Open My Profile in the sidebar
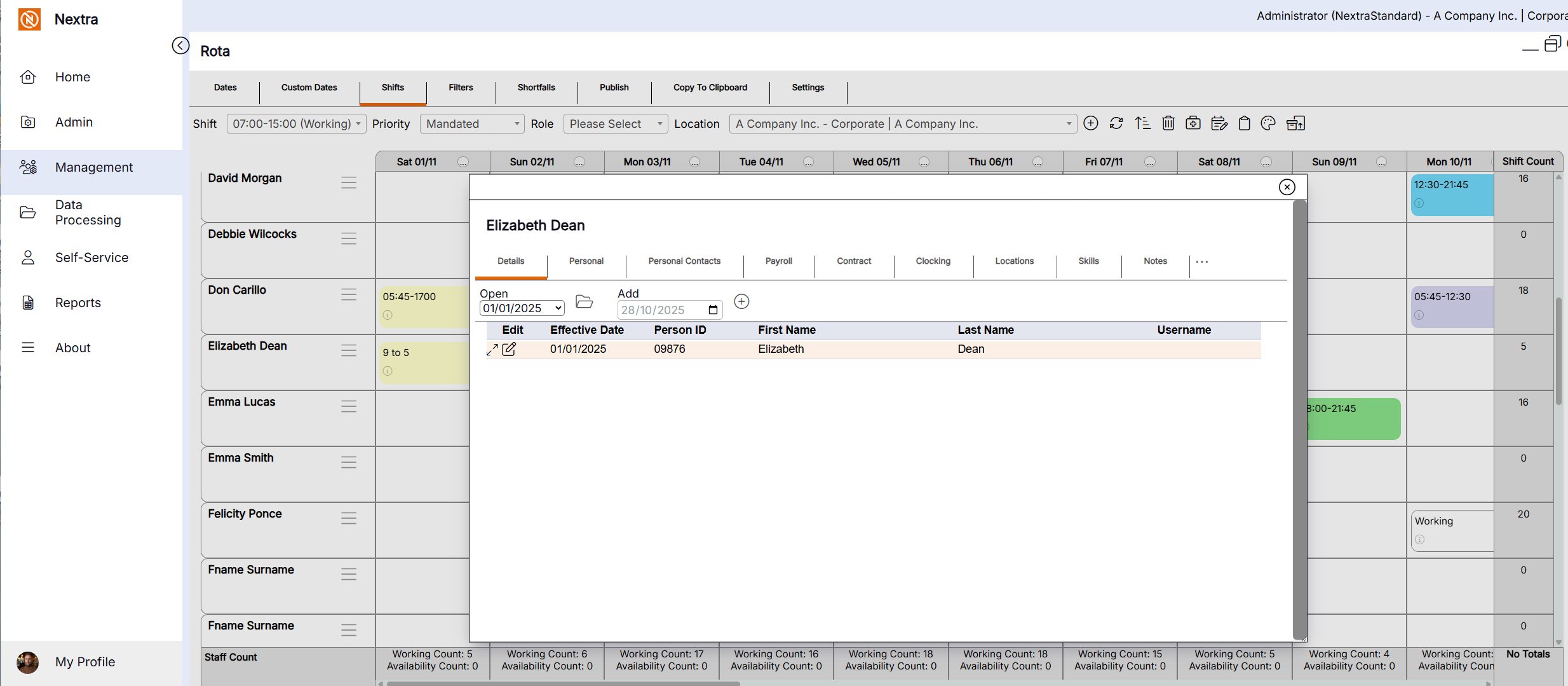 pyautogui.click(x=91, y=662)
